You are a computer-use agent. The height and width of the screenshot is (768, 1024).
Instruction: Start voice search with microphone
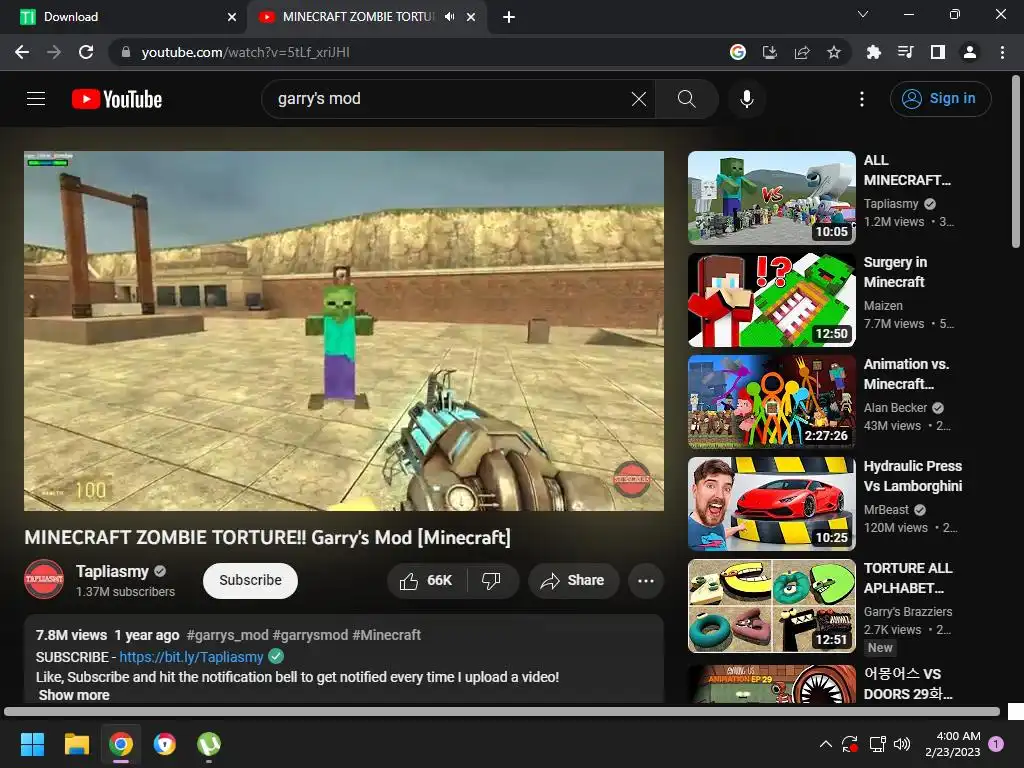click(x=746, y=99)
